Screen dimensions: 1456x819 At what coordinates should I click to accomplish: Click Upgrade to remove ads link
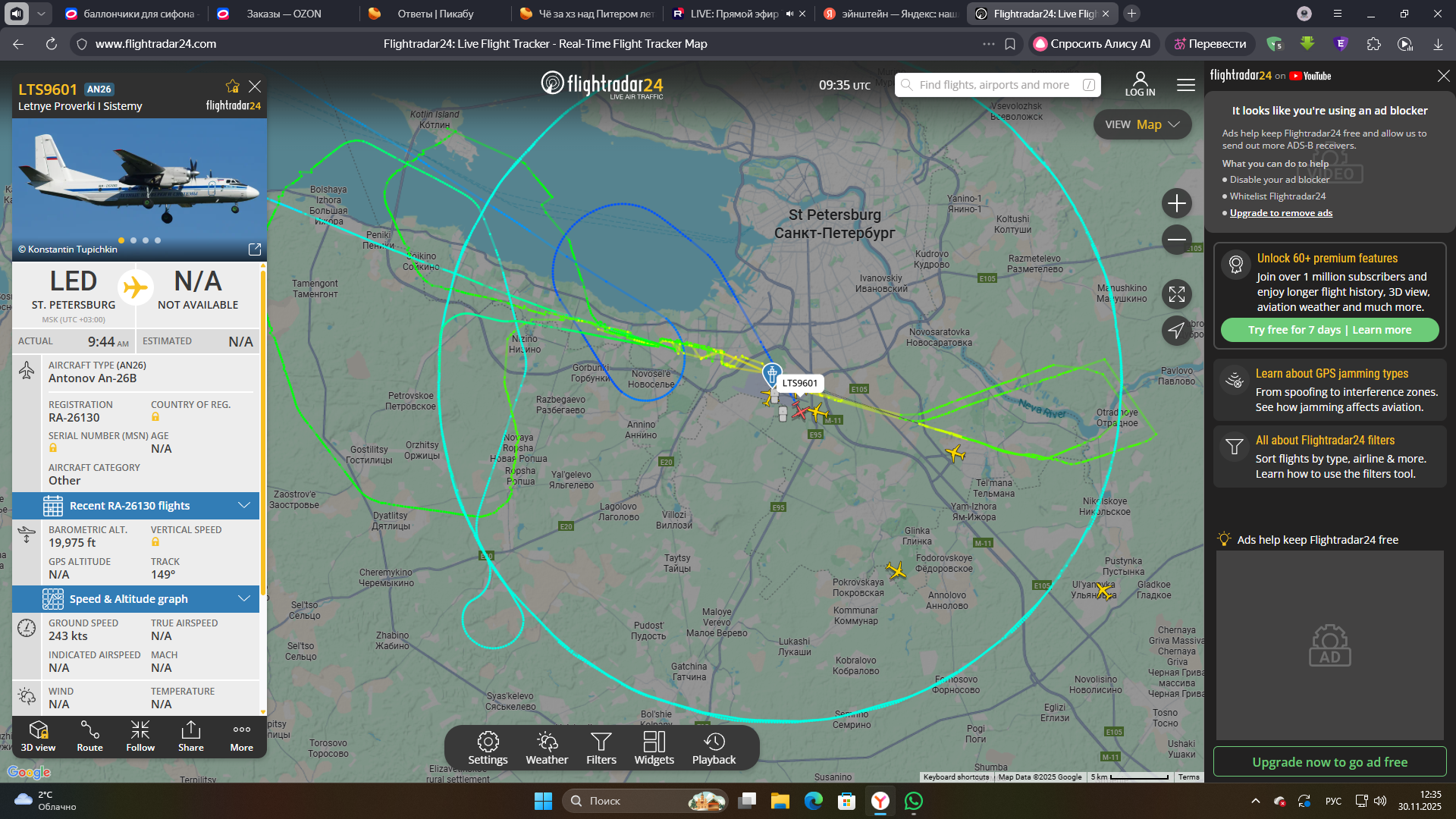point(1281,213)
